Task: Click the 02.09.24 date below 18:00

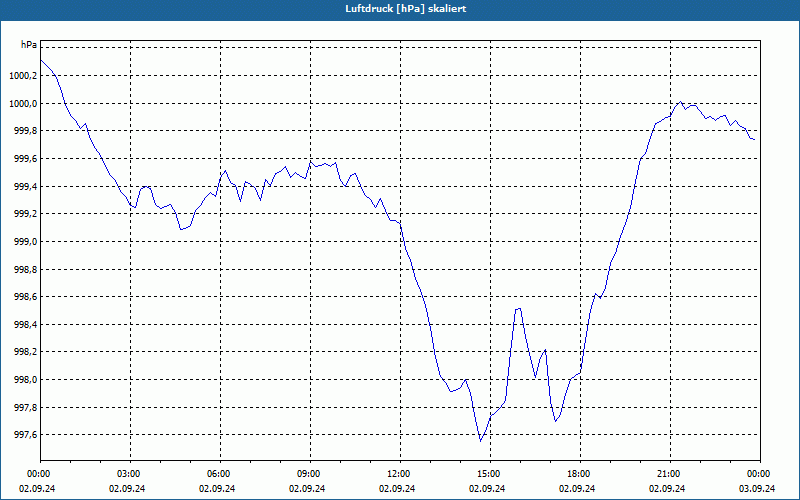Action: click(x=577, y=488)
